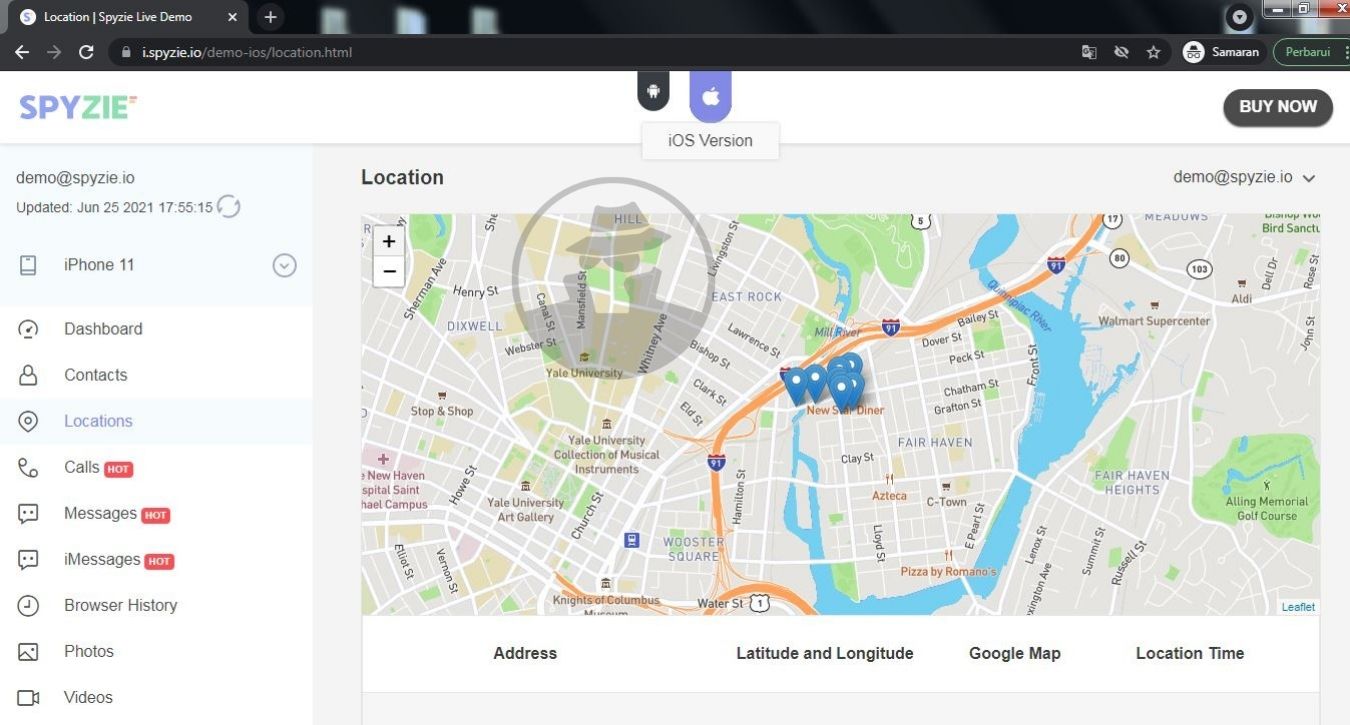Image resolution: width=1350 pixels, height=725 pixels.
Task: Switch to the Android version icon
Action: 653,91
